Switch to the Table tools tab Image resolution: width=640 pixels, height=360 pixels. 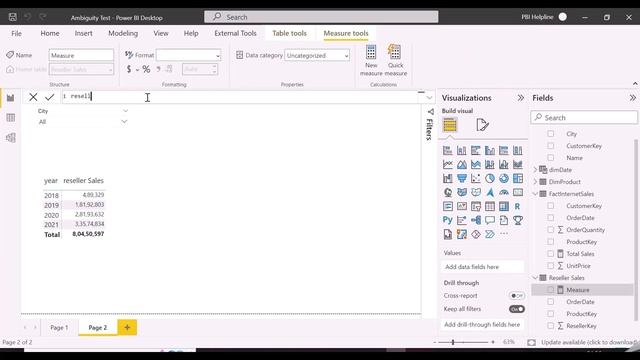point(289,33)
